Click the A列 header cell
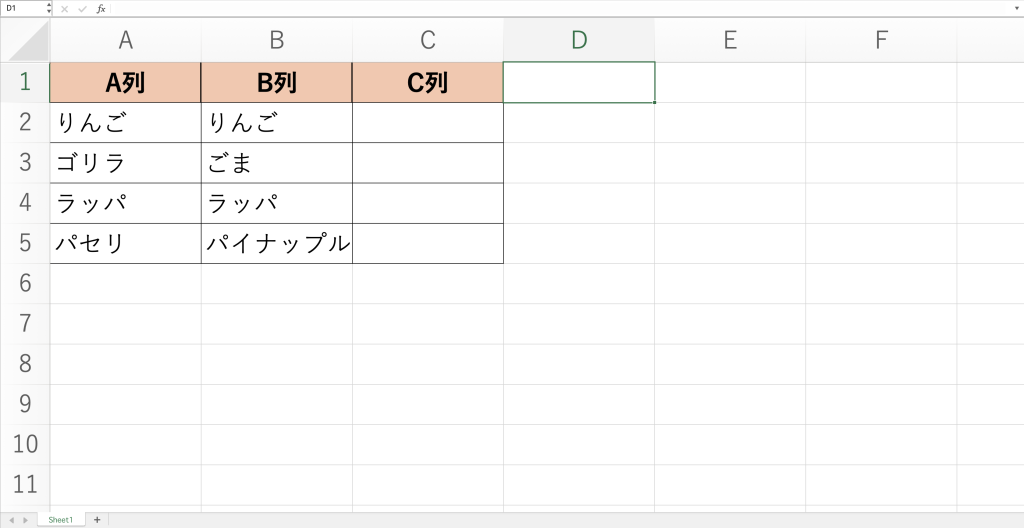 tap(126, 83)
